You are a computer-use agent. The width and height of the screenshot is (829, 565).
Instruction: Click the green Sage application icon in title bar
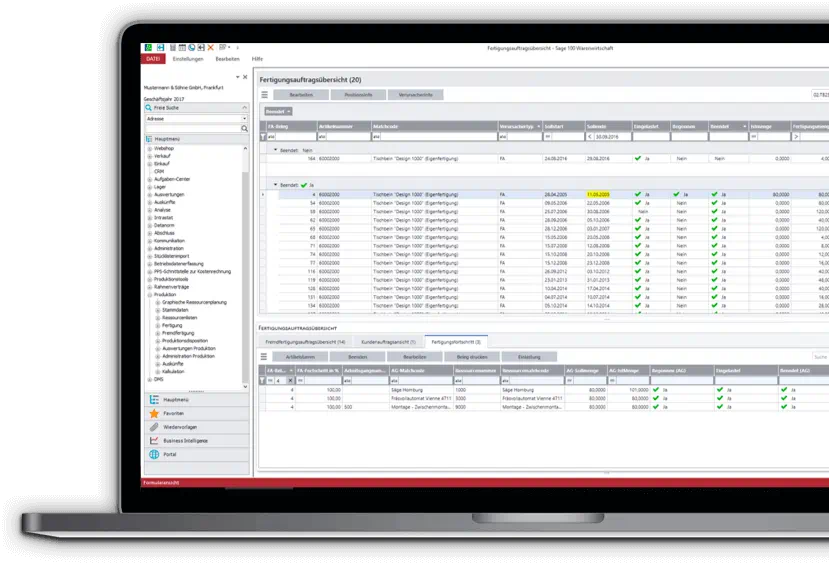pos(149,48)
